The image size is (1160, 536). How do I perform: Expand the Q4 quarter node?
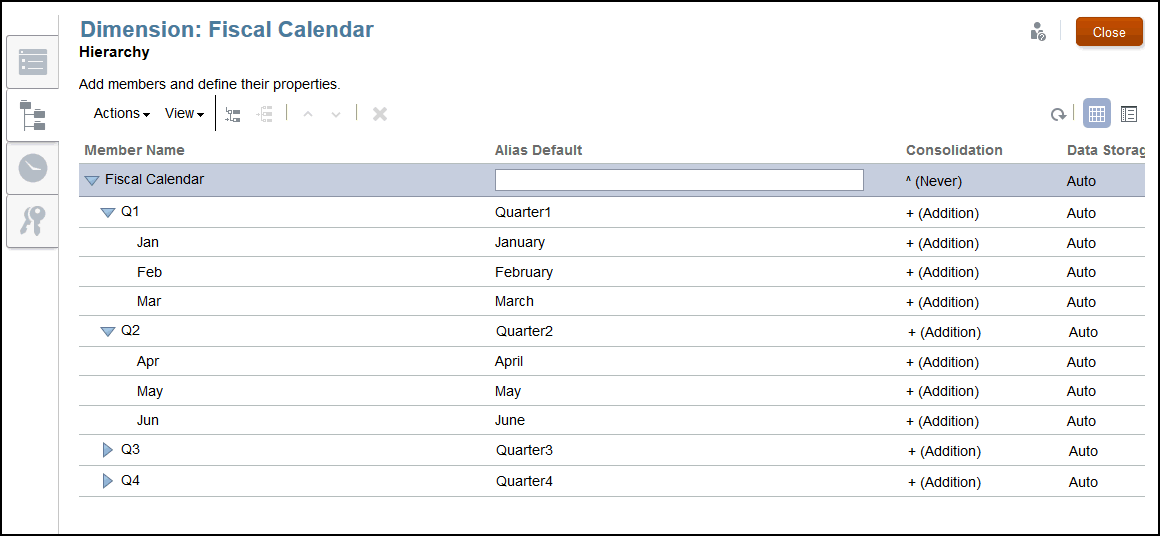click(x=108, y=481)
